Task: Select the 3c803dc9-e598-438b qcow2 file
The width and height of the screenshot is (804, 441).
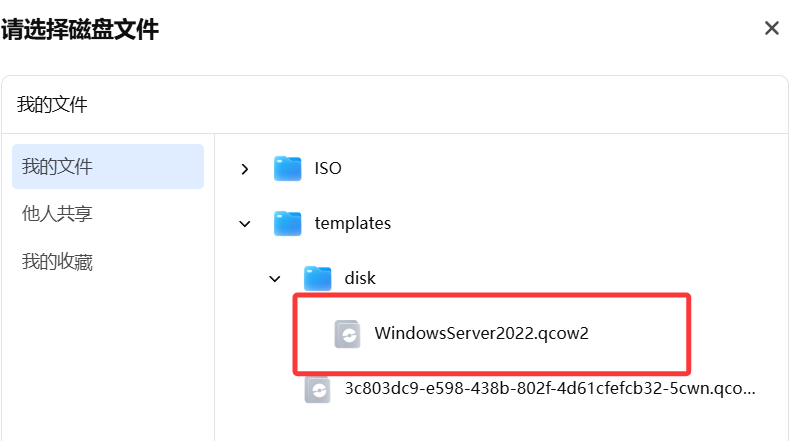Action: click(x=550, y=388)
